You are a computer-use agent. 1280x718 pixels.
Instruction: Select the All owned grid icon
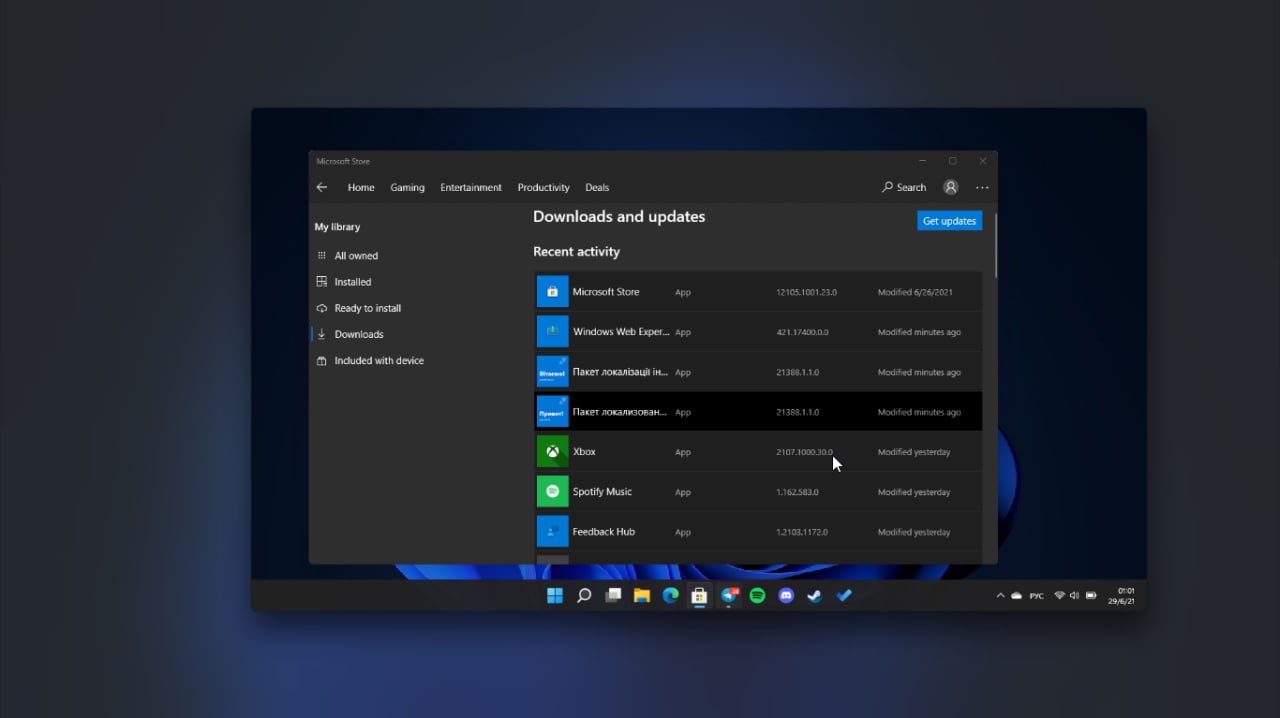pyautogui.click(x=322, y=256)
